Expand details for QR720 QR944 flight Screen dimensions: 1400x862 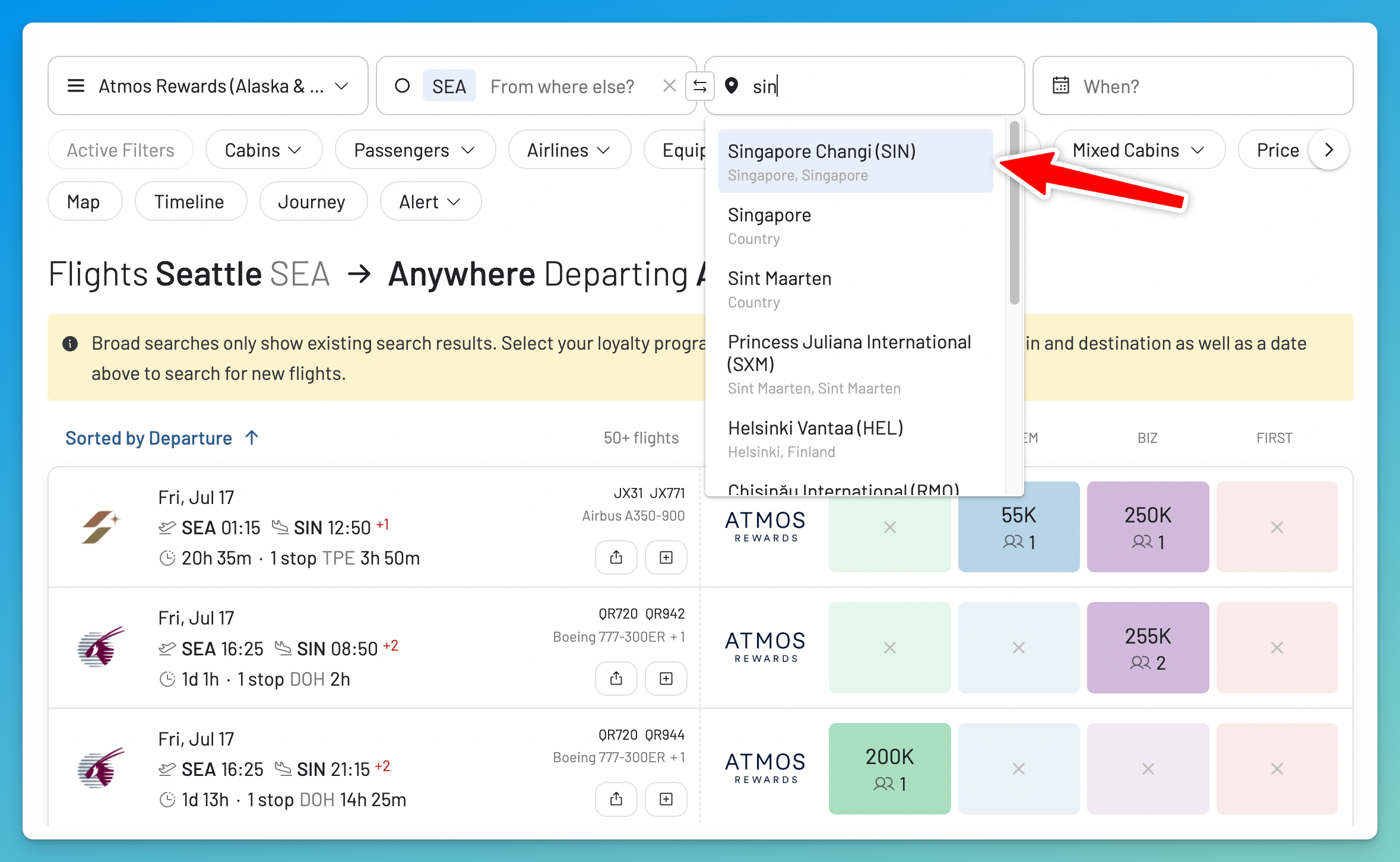tap(666, 799)
